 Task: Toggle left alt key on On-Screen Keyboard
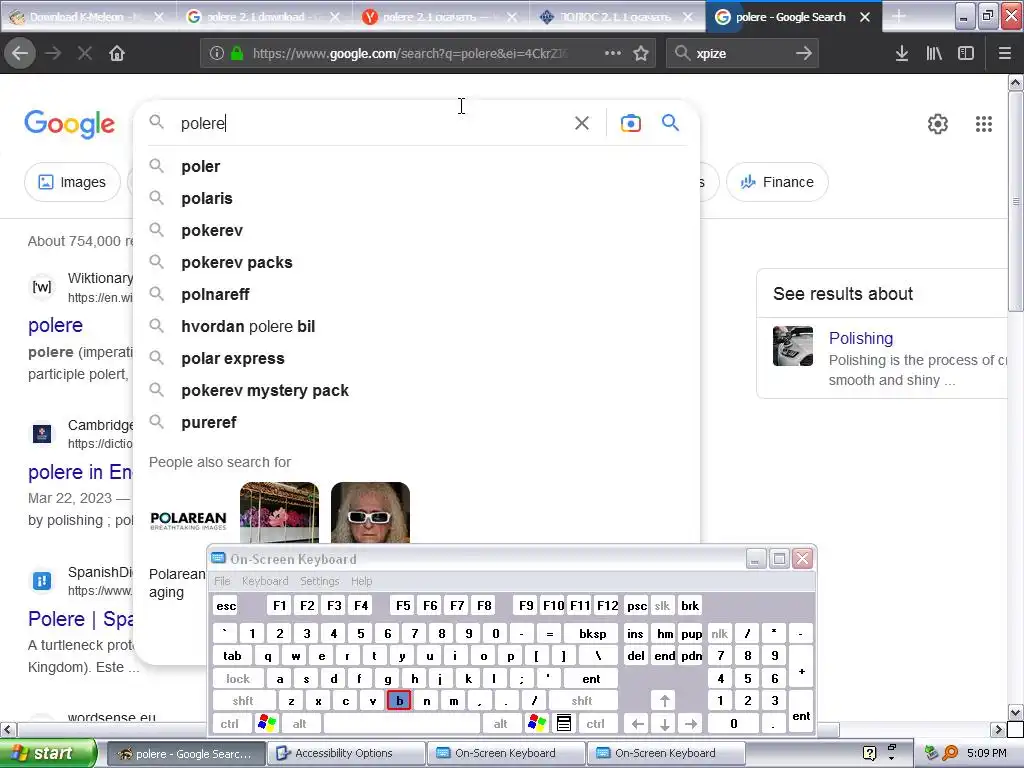[299, 723]
